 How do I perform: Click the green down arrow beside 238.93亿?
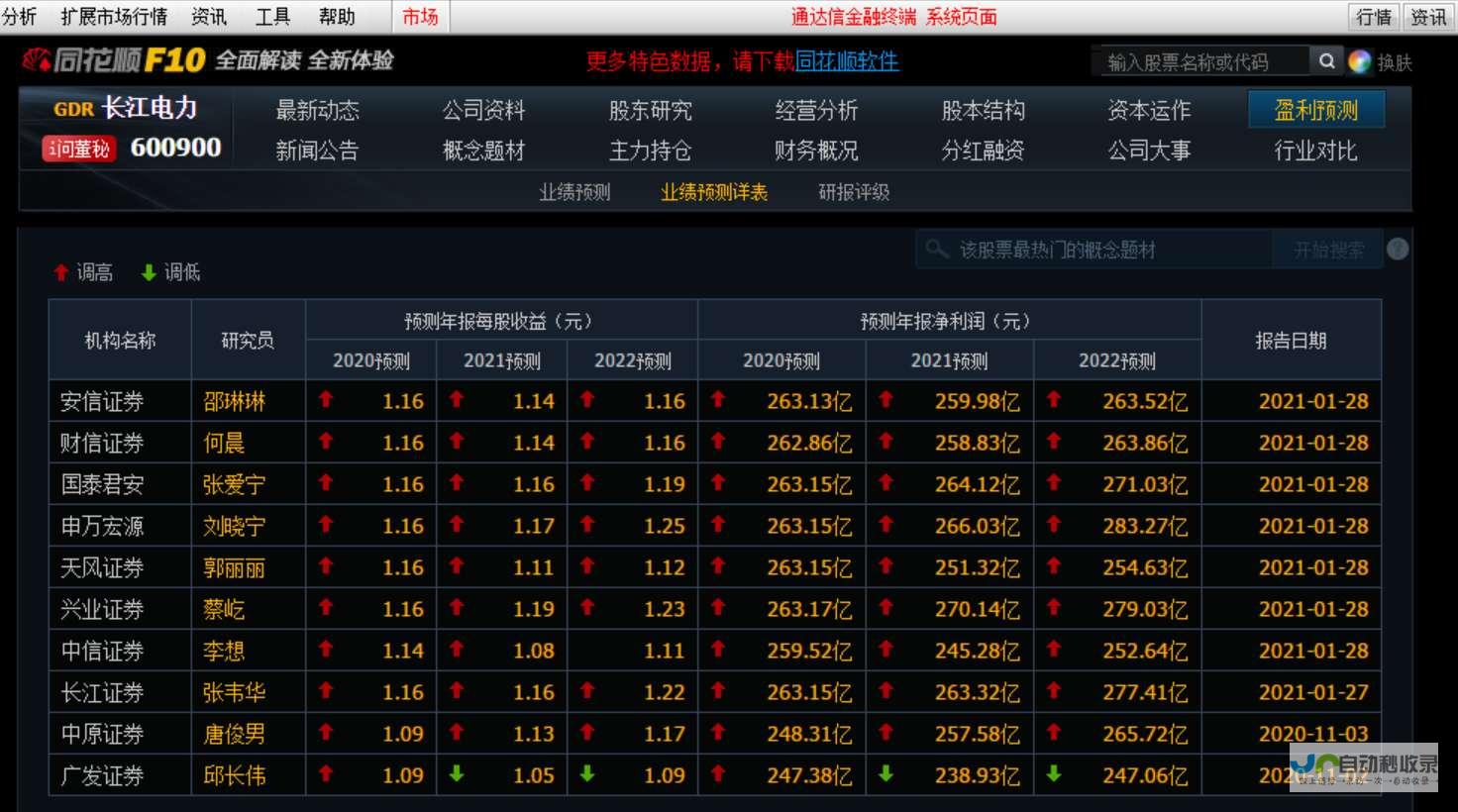click(x=886, y=773)
